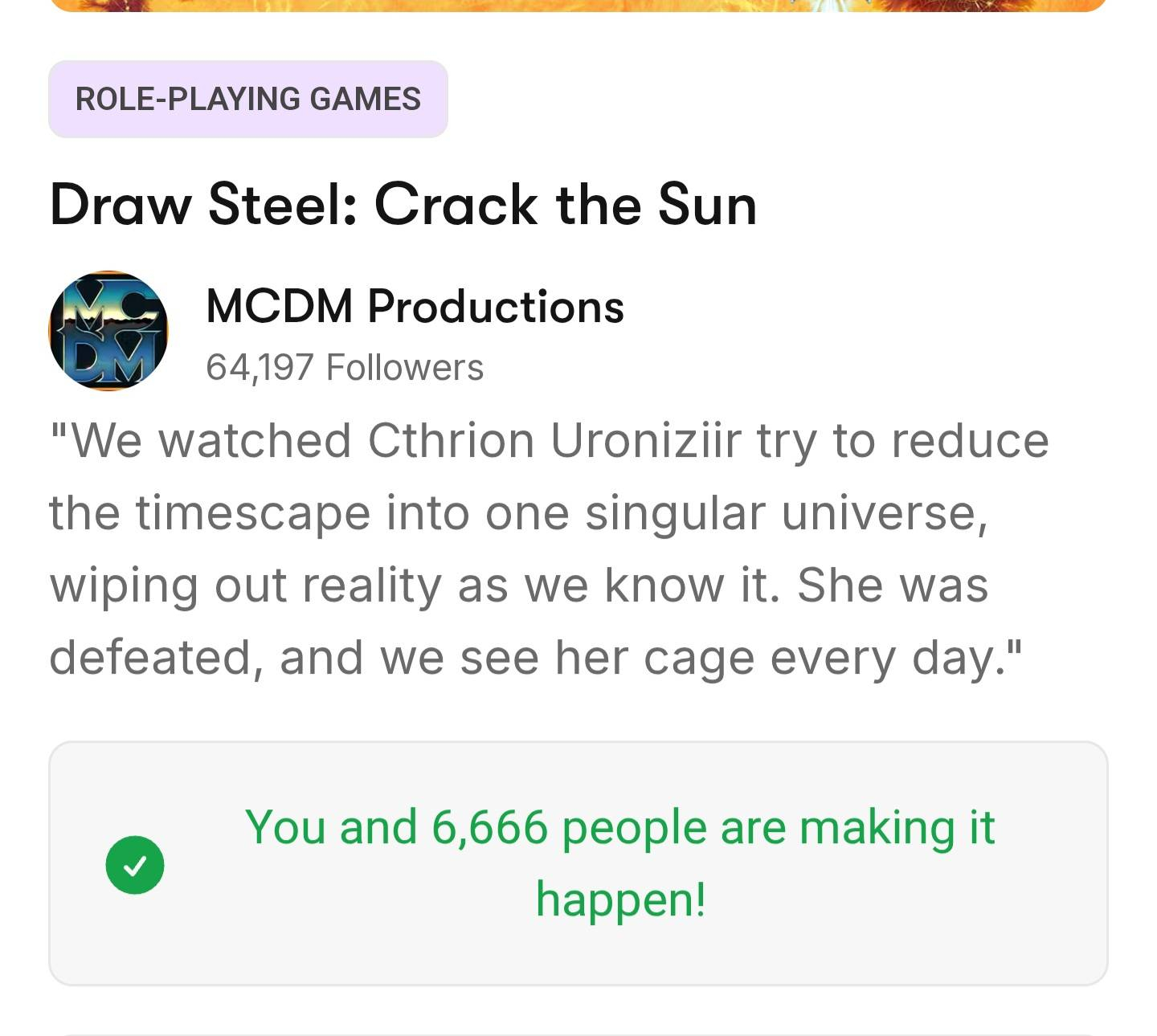Screen dimensions: 1157x1036
Task: Click the '6,666' backer number
Action: (489, 827)
